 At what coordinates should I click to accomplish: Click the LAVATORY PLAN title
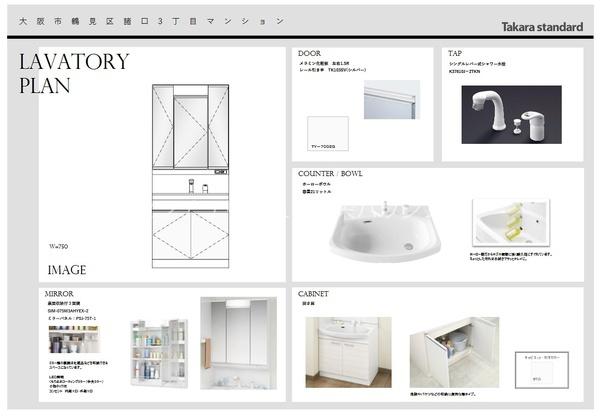tap(74, 73)
